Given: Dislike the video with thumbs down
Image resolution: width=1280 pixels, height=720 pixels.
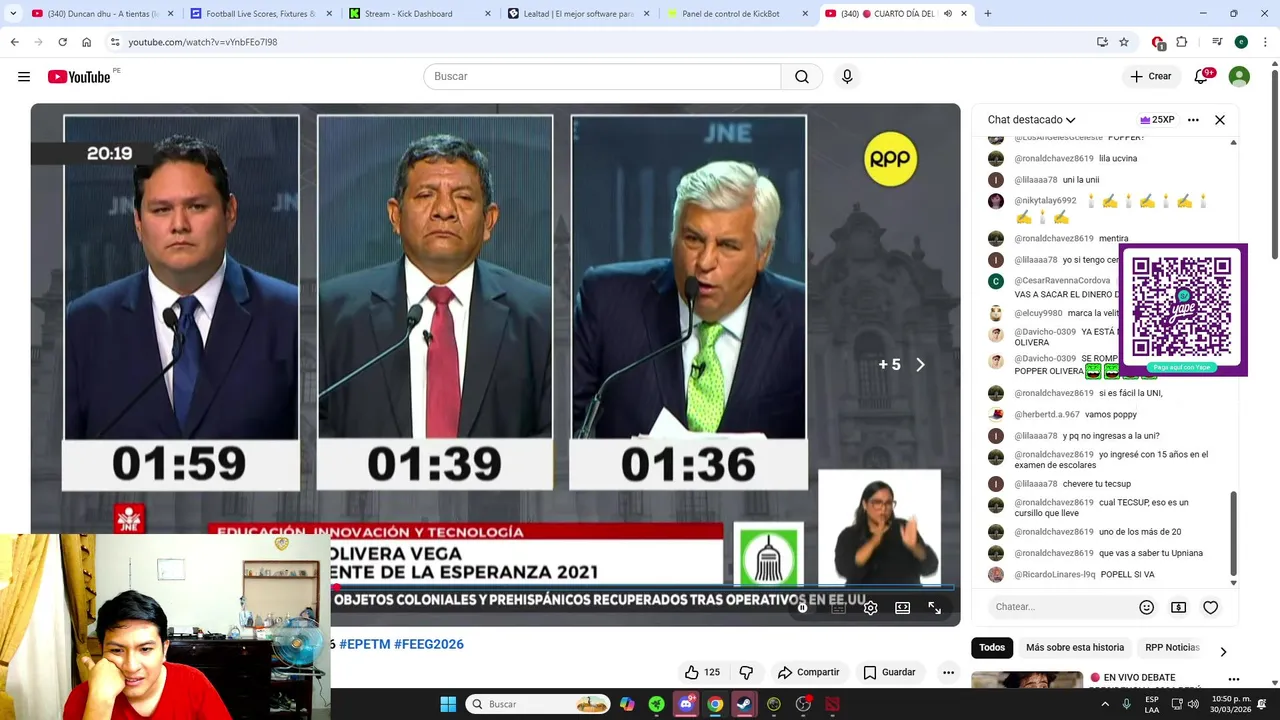Looking at the screenshot, I should pos(746,672).
